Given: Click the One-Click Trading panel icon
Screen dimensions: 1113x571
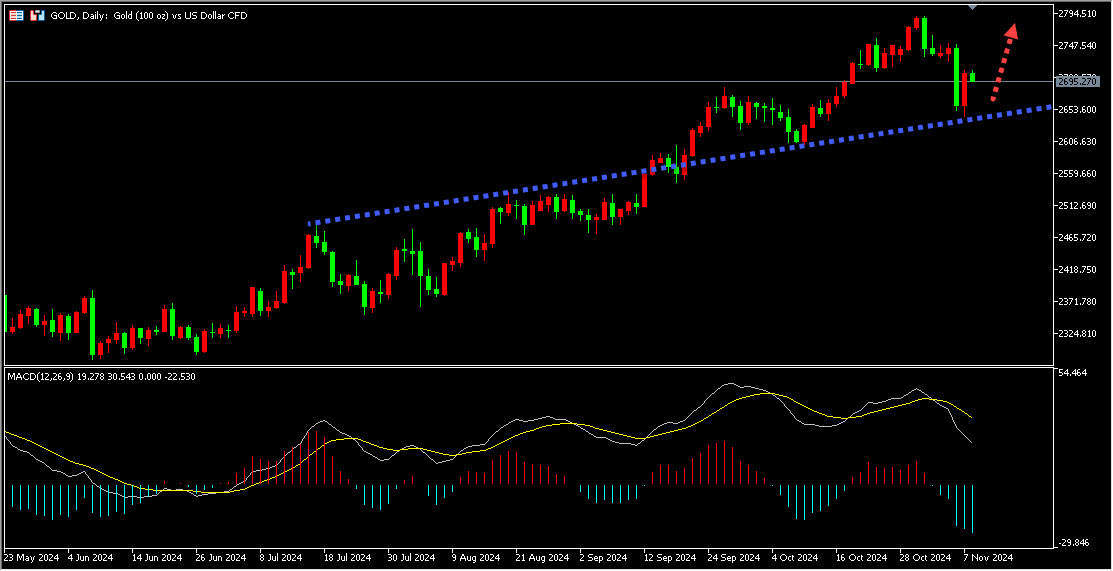Looking at the screenshot, I should tap(37, 16).
